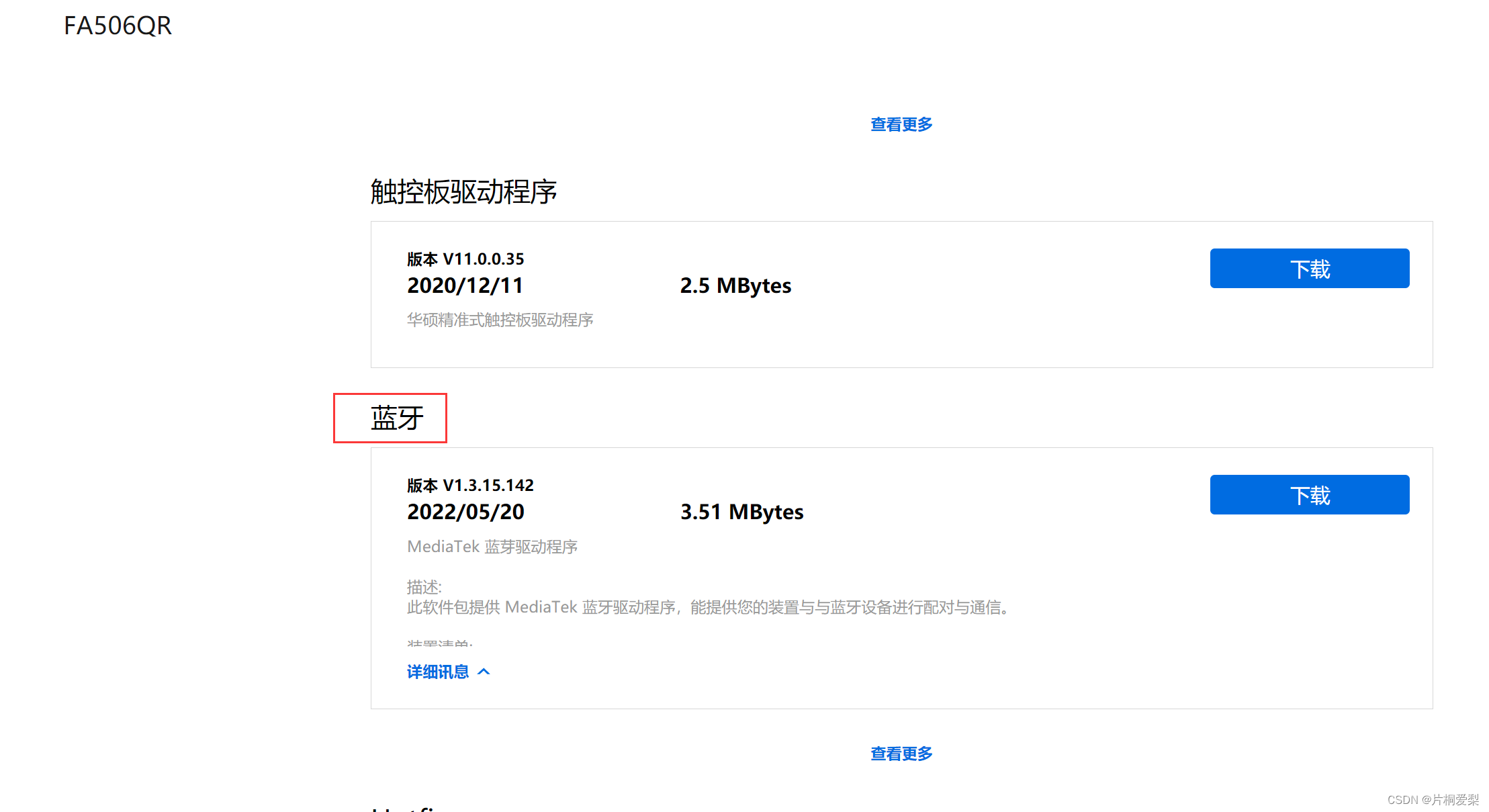
Task: Click the version V11.0.0.35 label
Action: tap(465, 259)
